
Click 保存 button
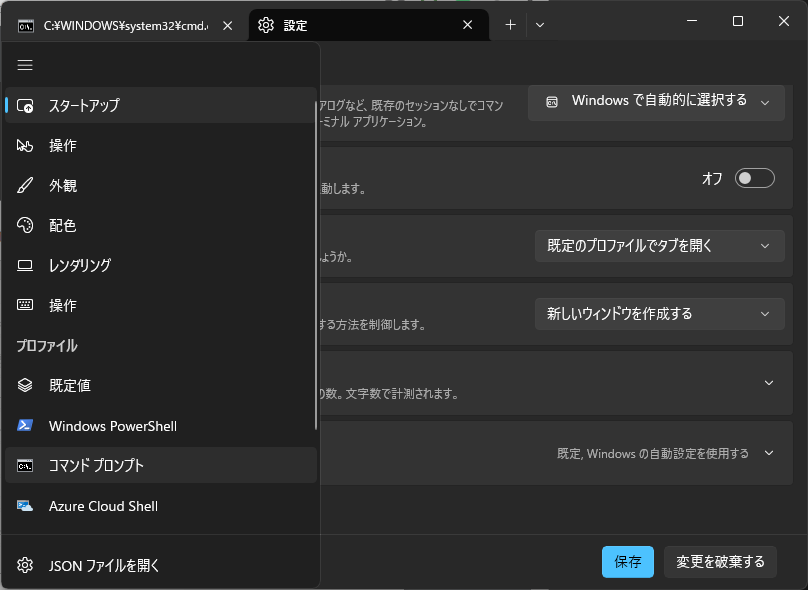[628, 562]
